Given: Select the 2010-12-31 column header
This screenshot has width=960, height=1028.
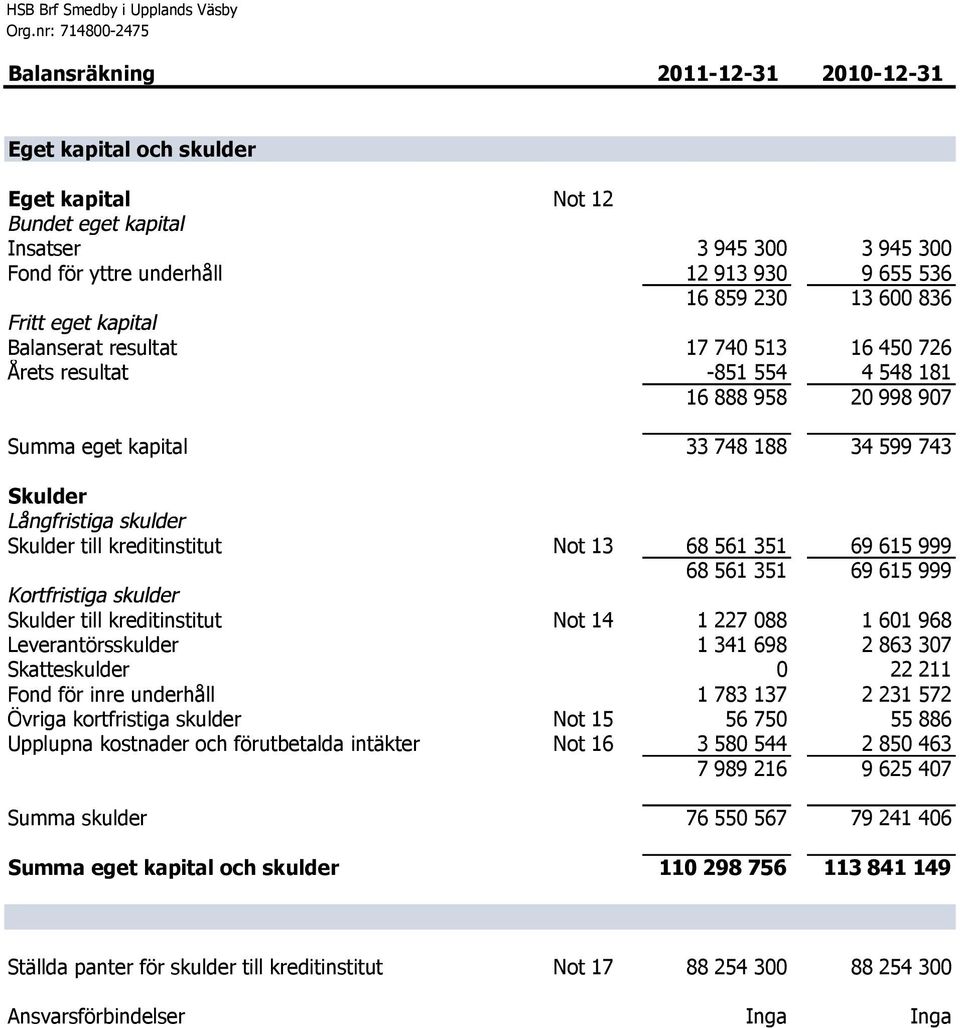Looking at the screenshot, I should [882, 73].
